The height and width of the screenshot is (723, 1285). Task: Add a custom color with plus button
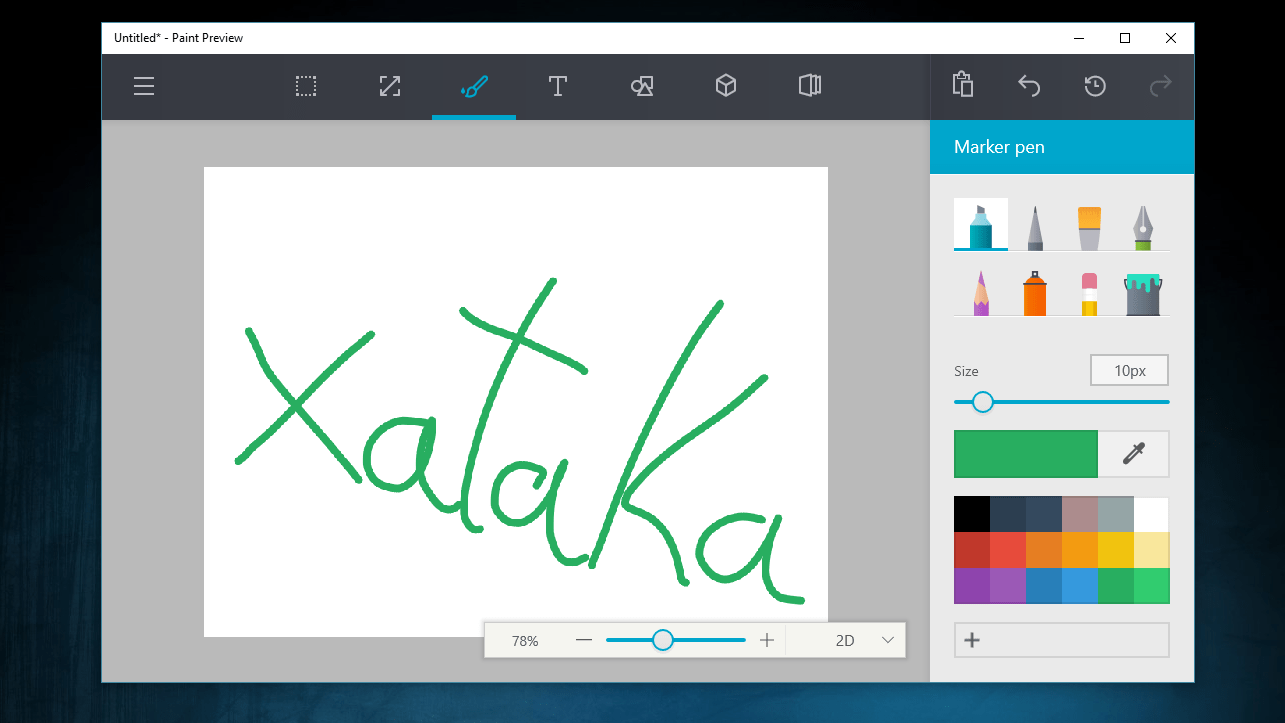coord(1062,640)
